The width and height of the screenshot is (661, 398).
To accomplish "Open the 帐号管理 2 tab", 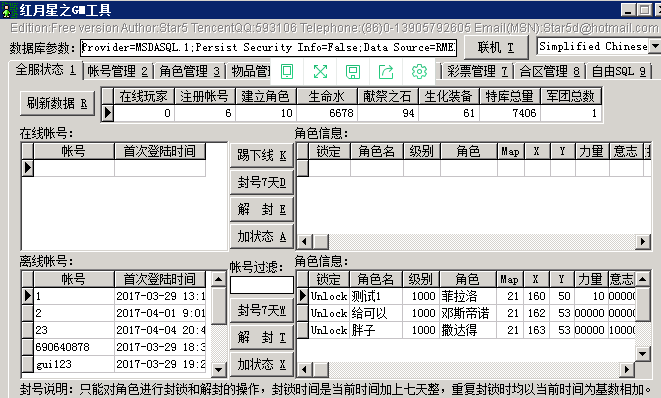I will (x=118, y=72).
